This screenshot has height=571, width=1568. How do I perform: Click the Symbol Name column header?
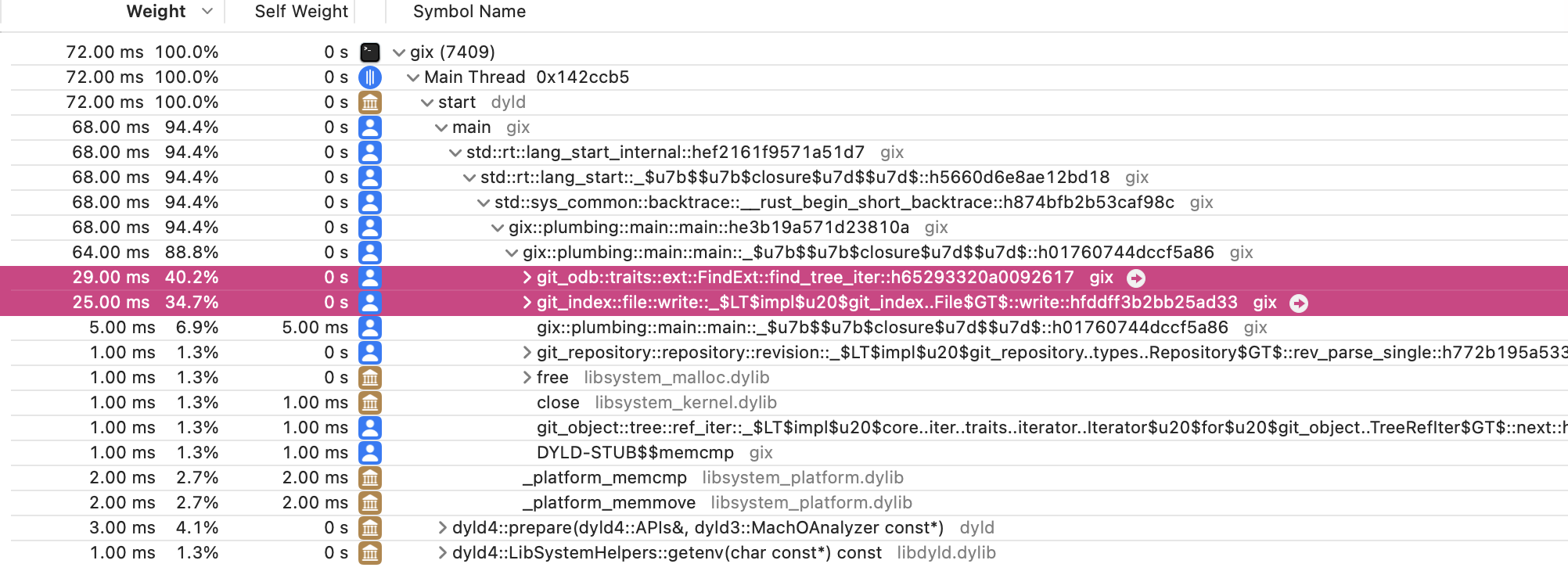click(469, 12)
